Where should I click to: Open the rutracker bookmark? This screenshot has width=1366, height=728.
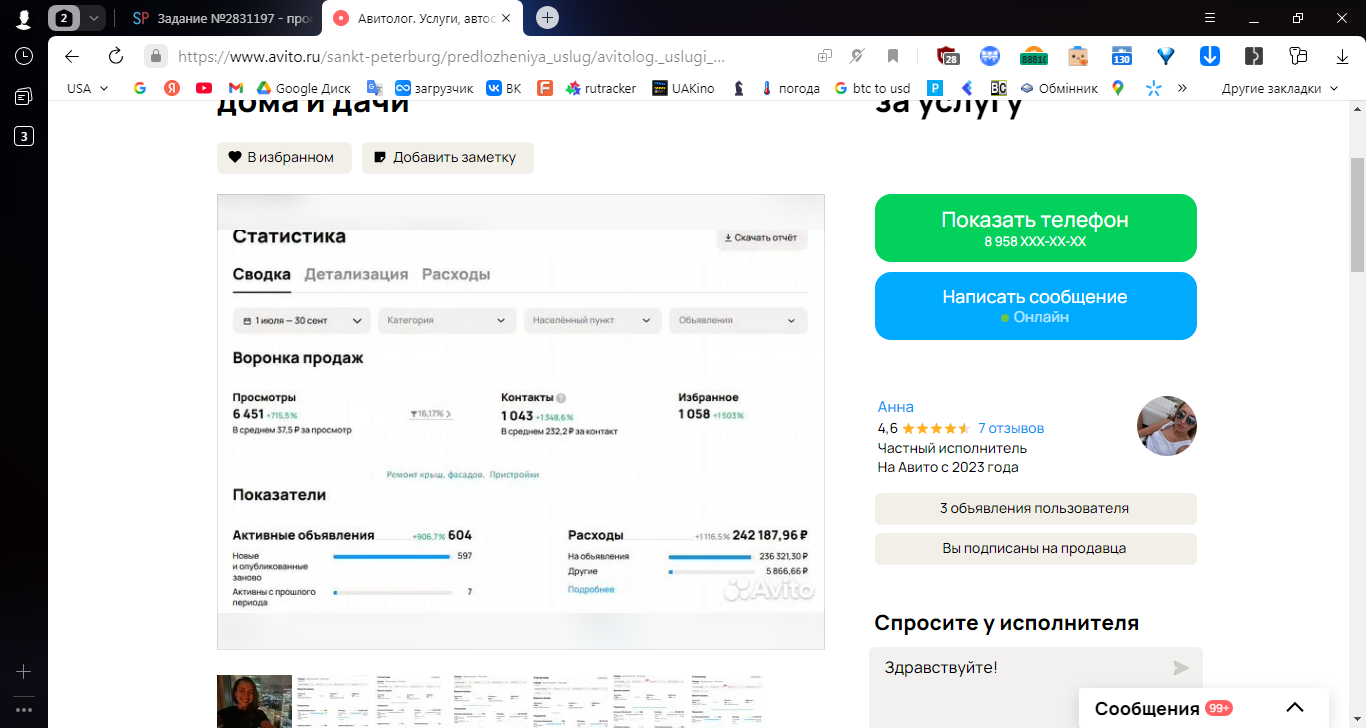pos(601,88)
